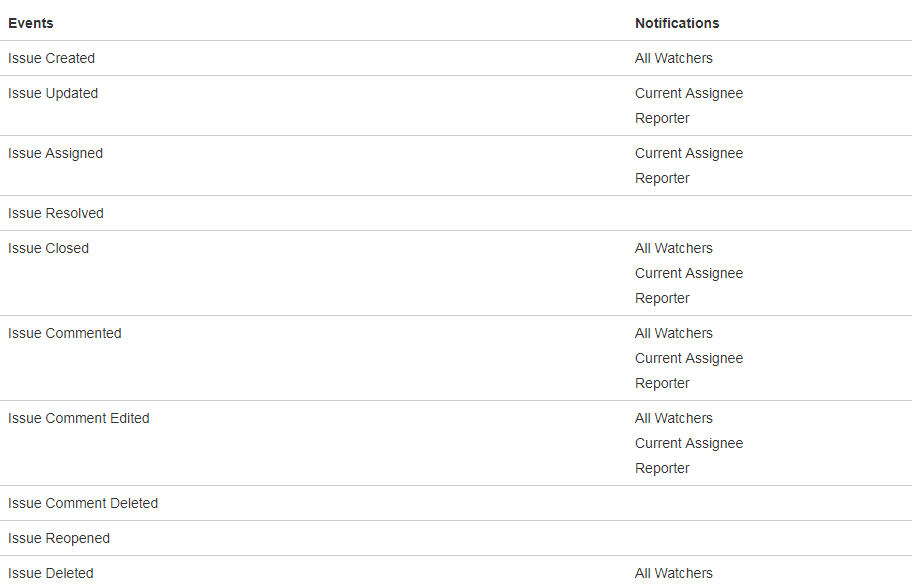
Task: Select the Issue Commented event
Action: 65,333
